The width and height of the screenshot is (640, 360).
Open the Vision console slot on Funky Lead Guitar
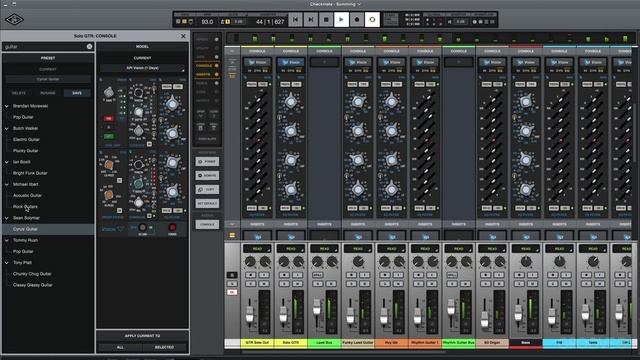(x=358, y=62)
